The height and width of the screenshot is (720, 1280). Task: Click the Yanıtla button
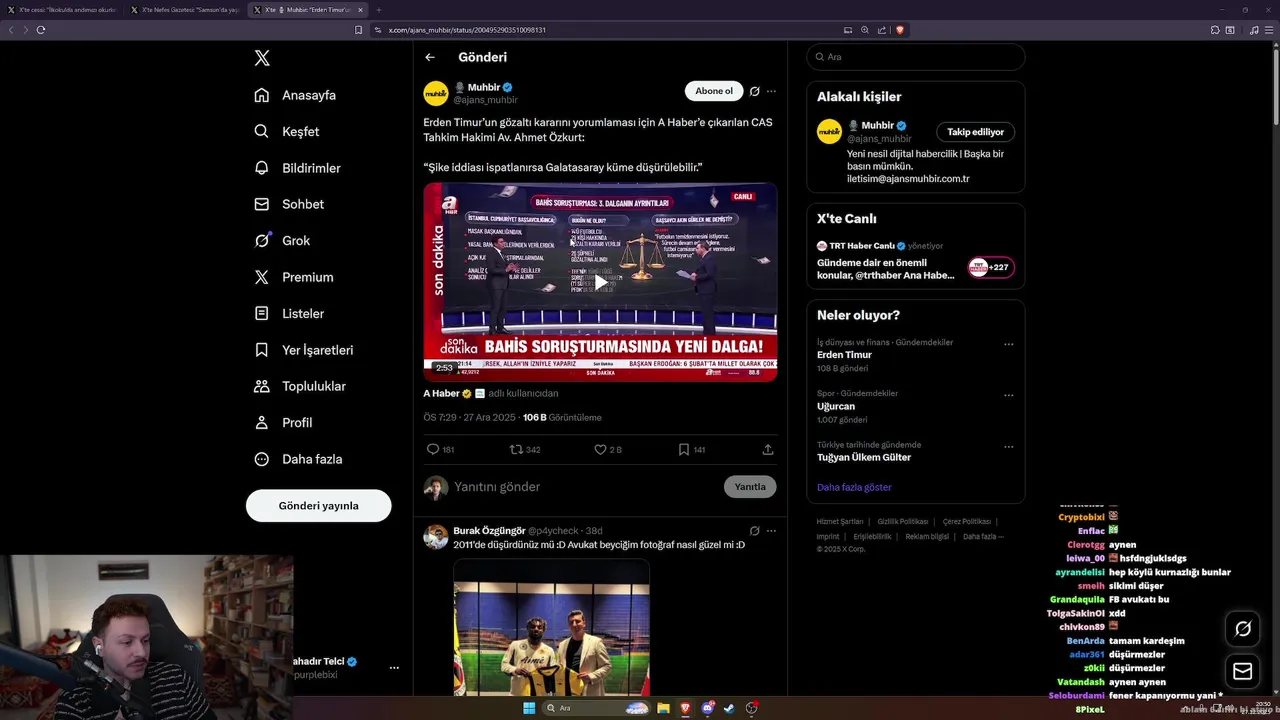[750, 487]
